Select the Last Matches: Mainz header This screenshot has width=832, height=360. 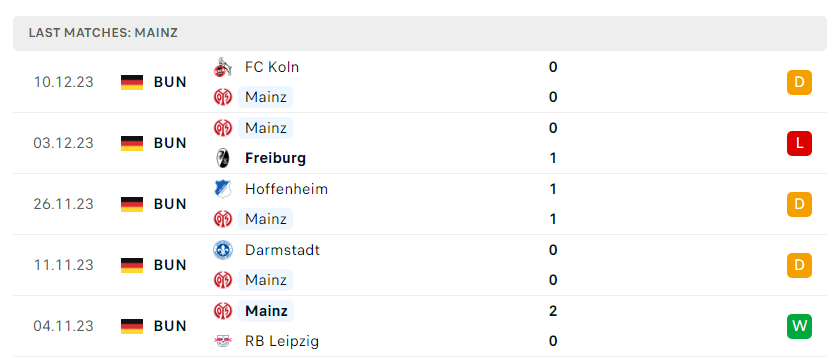click(x=103, y=33)
